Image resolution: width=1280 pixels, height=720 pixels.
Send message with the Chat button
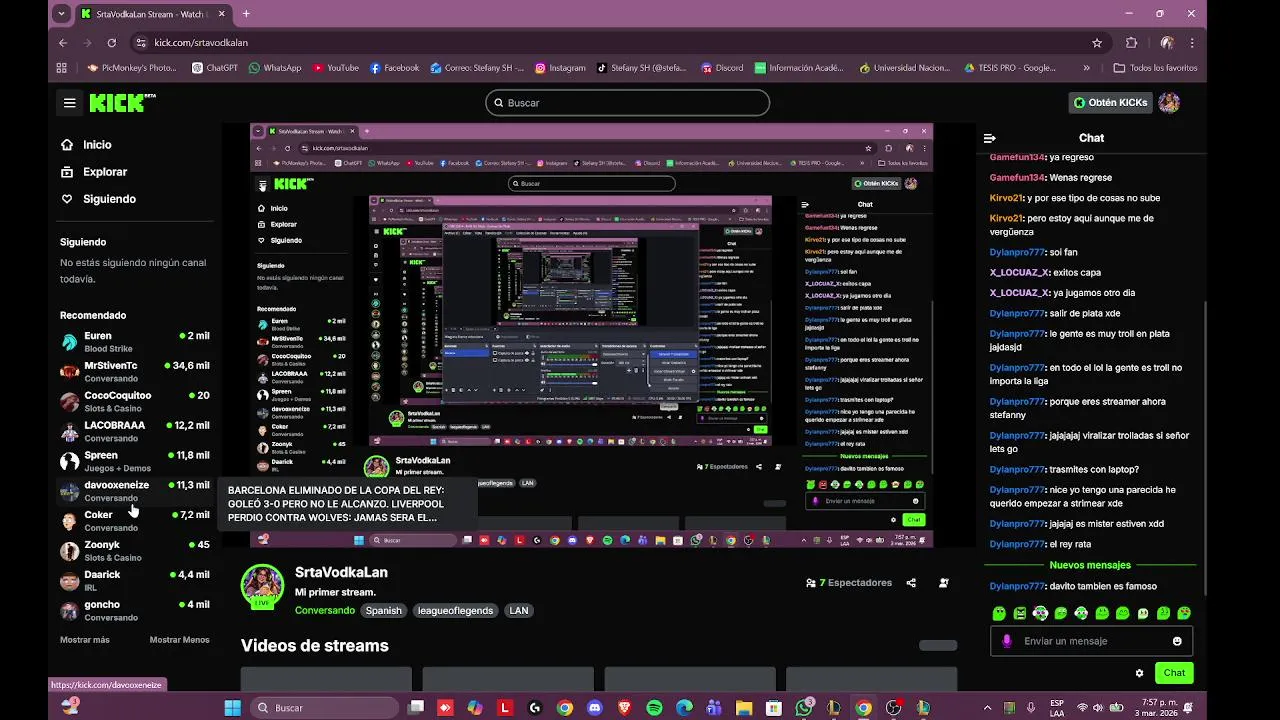pyautogui.click(x=1174, y=673)
